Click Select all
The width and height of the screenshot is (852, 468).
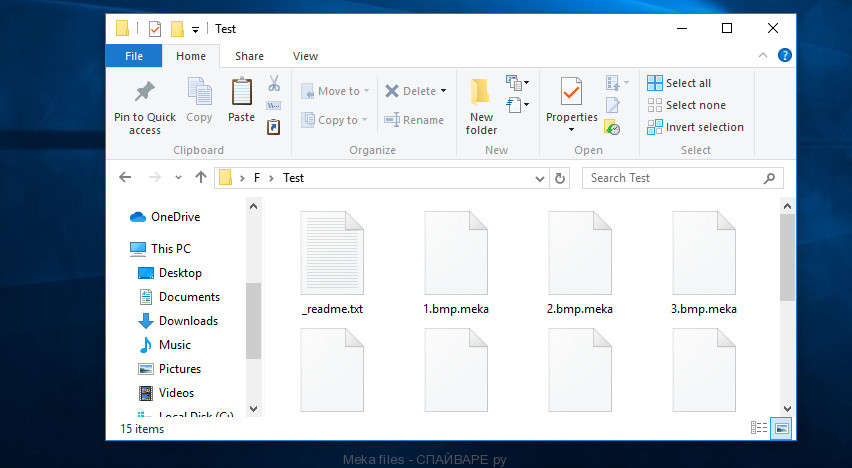(679, 83)
